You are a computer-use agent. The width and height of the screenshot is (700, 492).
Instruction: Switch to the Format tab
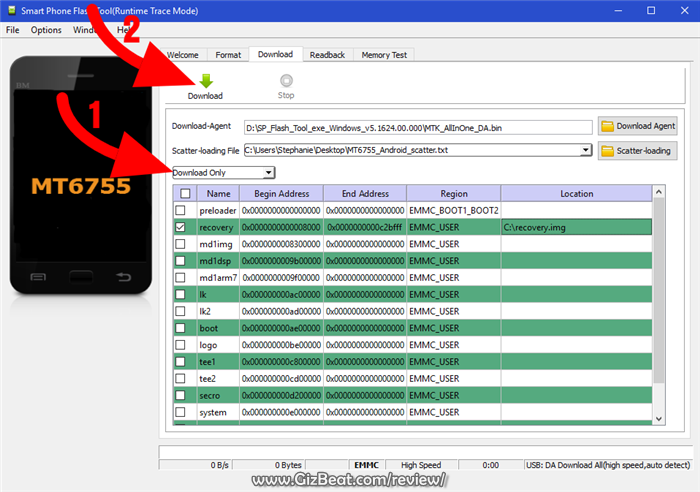(x=228, y=55)
